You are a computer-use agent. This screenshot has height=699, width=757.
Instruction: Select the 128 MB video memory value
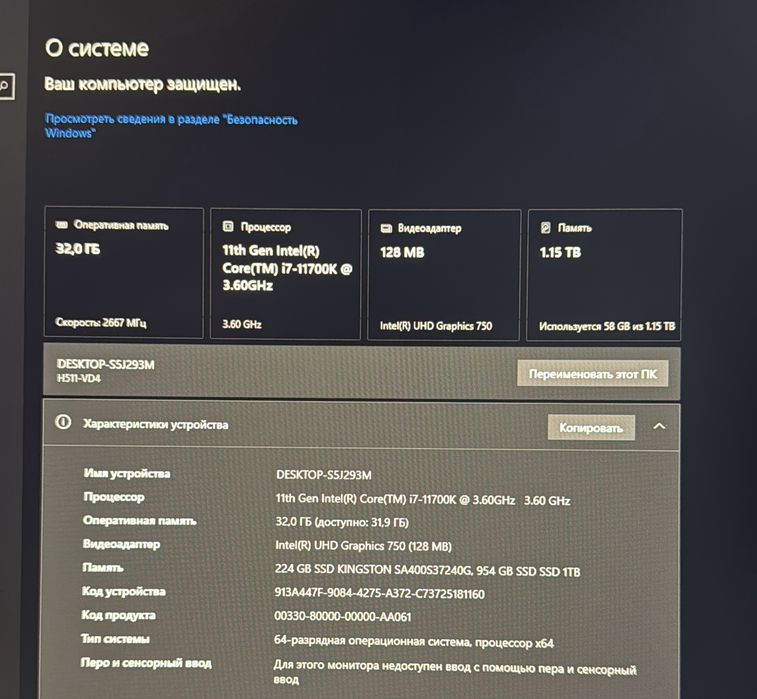(402, 252)
